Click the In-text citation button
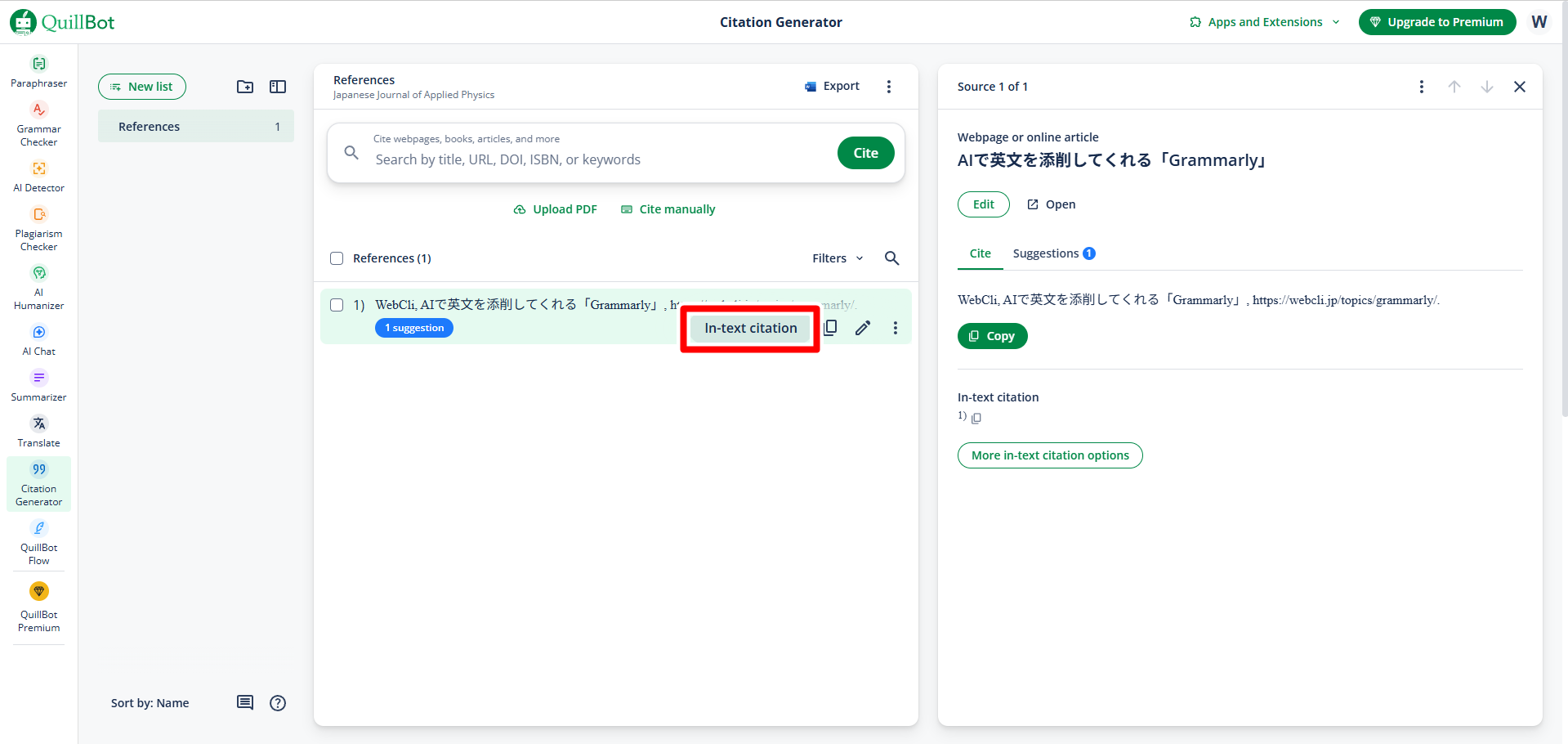The width and height of the screenshot is (1568, 744). click(x=750, y=328)
